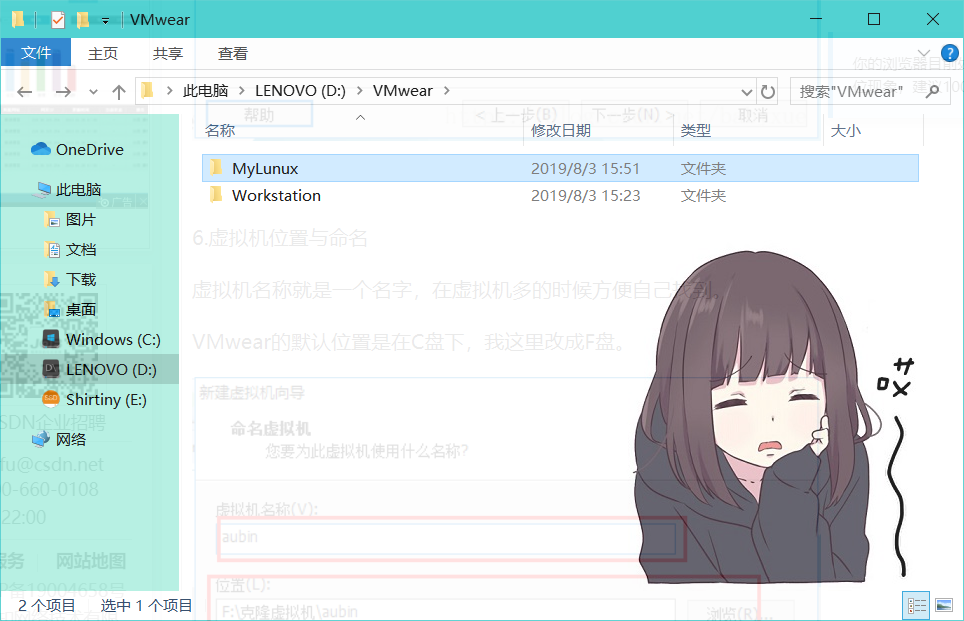This screenshot has width=964, height=621.
Task: Refresh the current folder
Action: click(x=768, y=92)
